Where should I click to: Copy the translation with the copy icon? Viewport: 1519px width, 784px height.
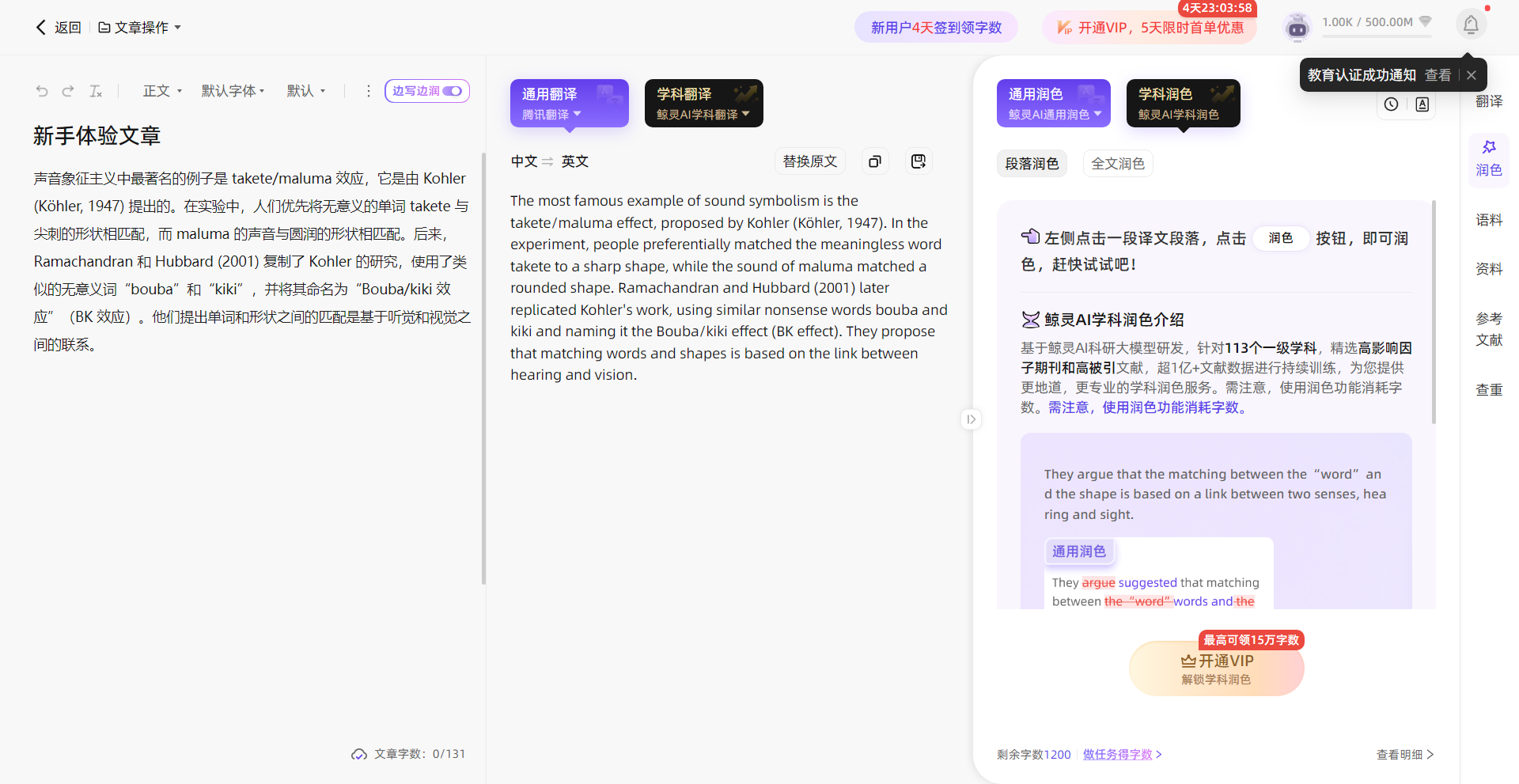pyautogui.click(x=875, y=161)
